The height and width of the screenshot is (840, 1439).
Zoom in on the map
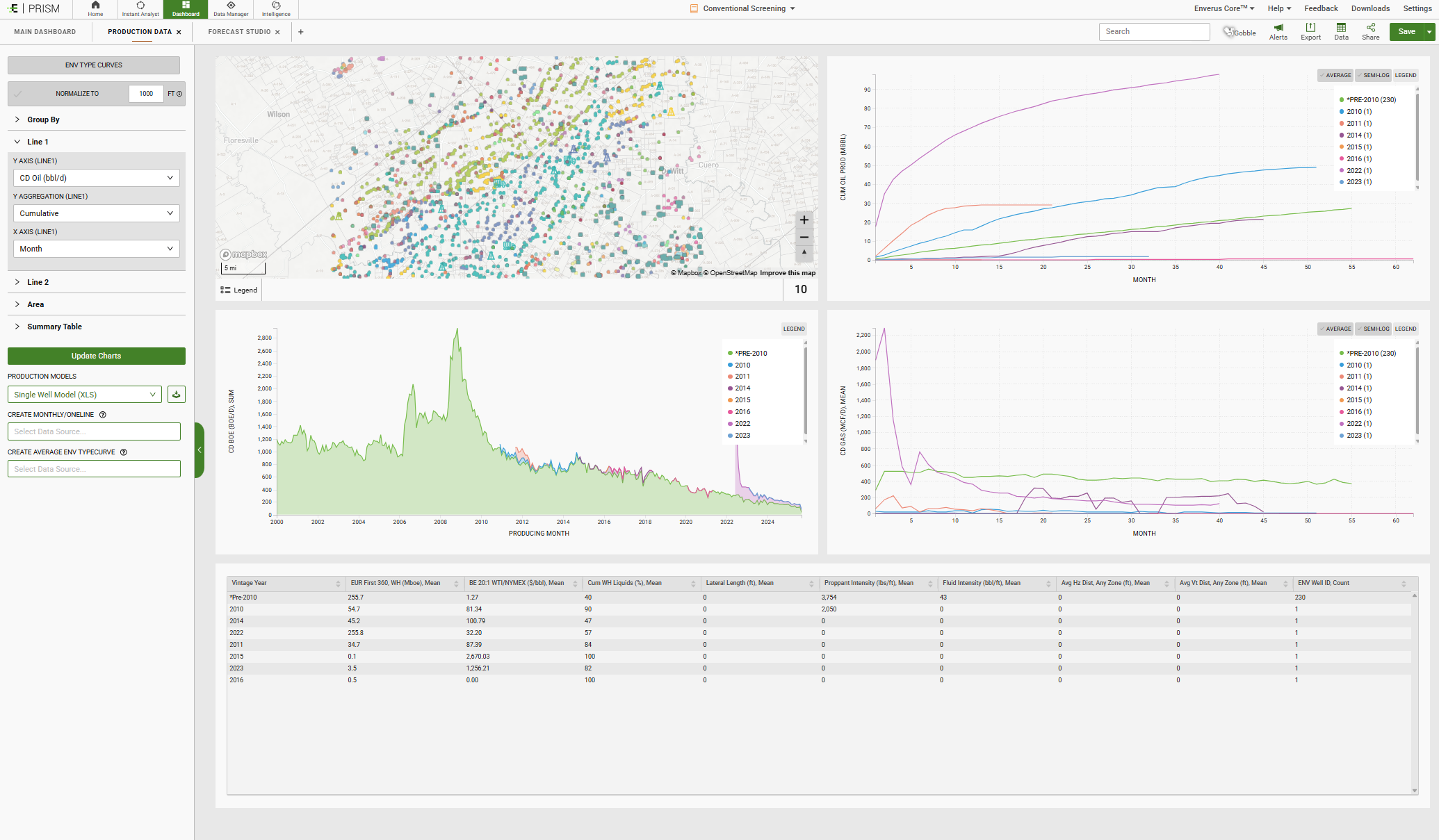click(x=804, y=220)
